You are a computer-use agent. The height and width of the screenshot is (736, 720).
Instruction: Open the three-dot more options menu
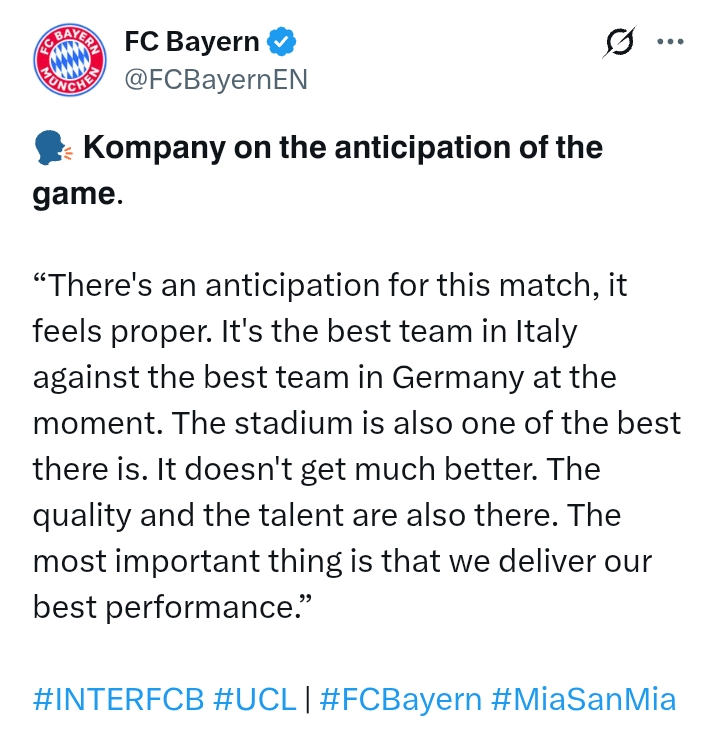click(x=669, y=42)
